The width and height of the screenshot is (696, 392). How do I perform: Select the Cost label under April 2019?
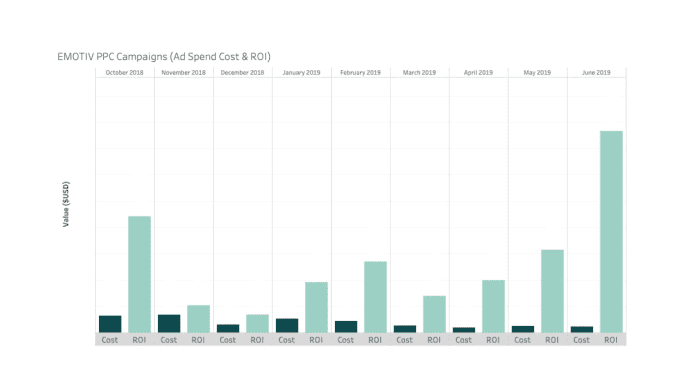click(x=464, y=340)
